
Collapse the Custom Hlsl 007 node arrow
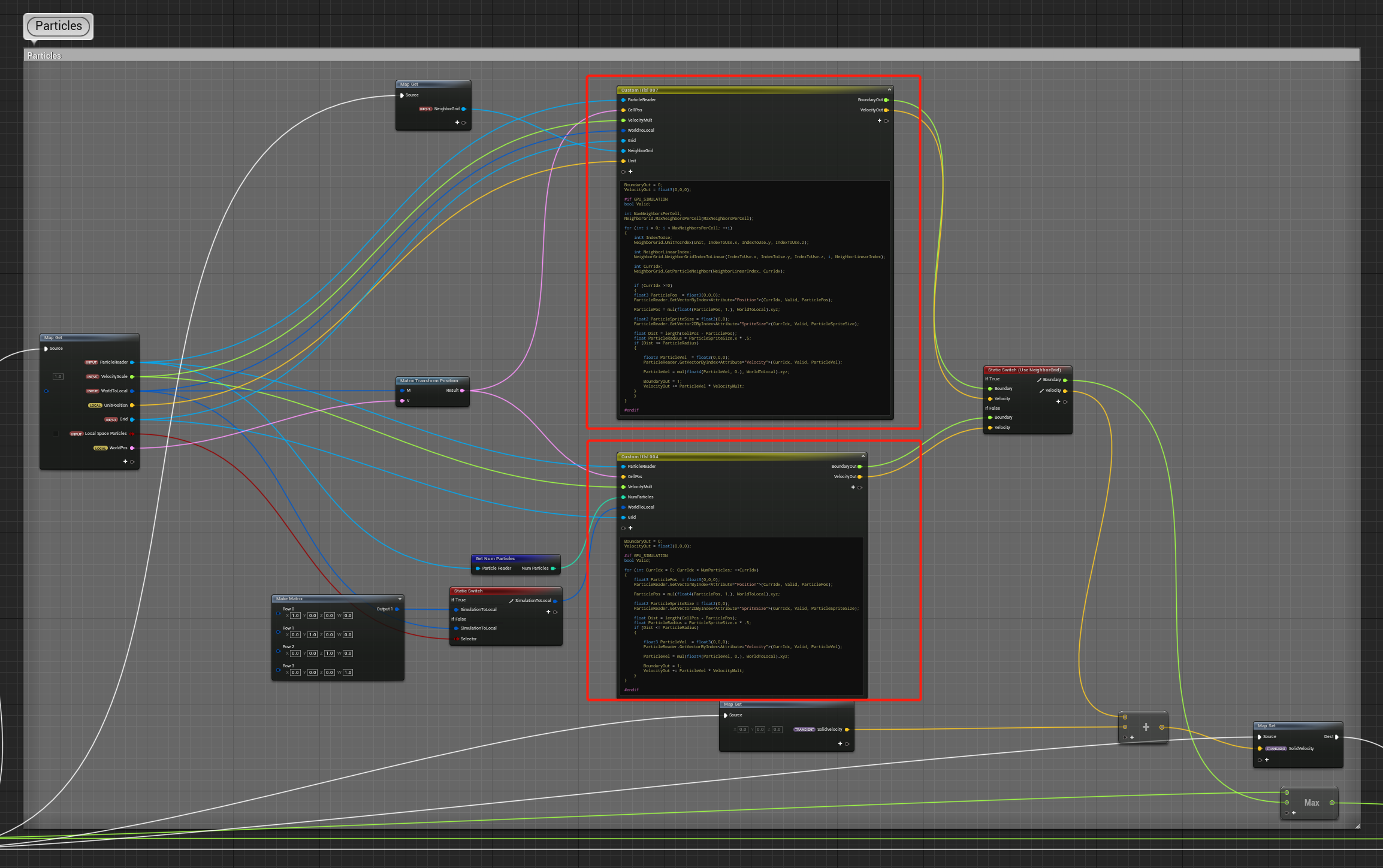click(889, 90)
